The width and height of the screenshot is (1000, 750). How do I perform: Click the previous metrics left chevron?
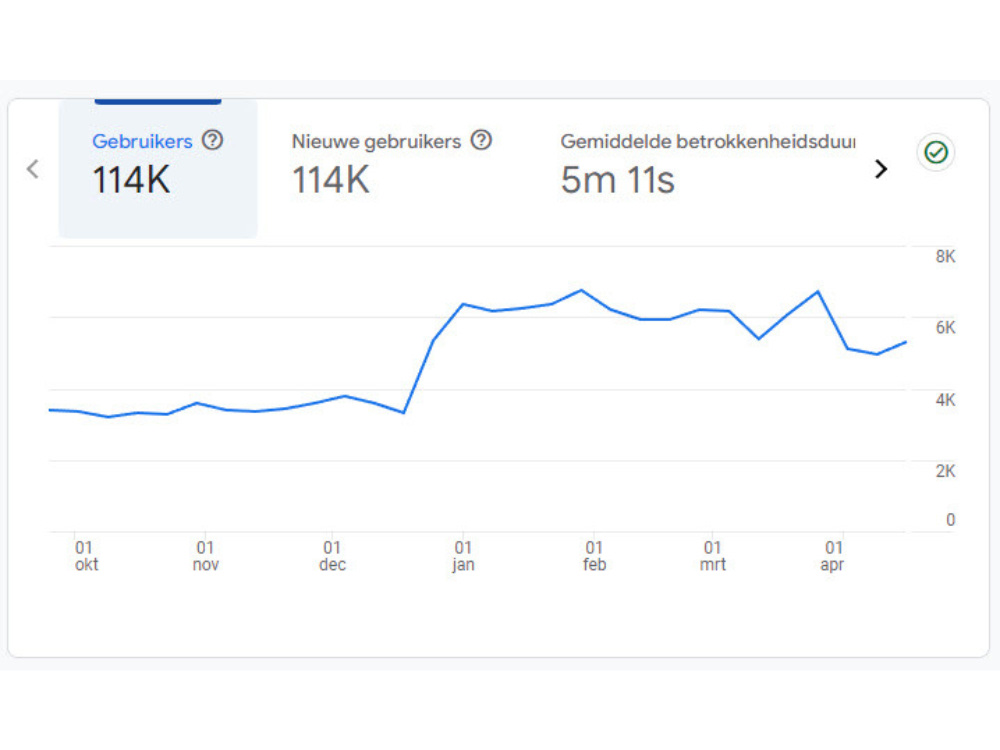(33, 169)
